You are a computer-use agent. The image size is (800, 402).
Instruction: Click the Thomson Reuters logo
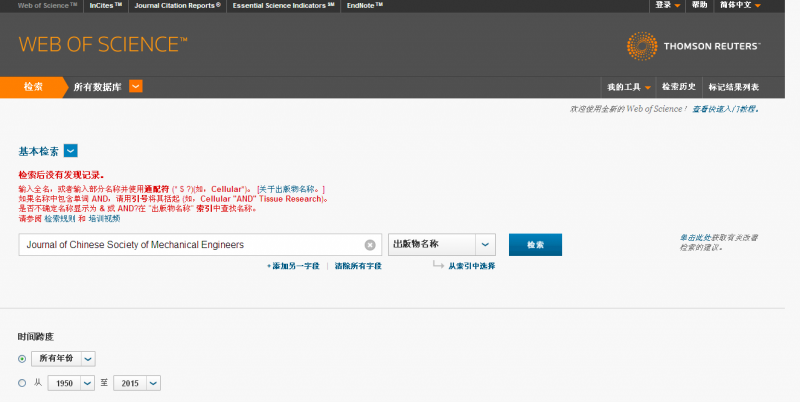(x=693, y=46)
